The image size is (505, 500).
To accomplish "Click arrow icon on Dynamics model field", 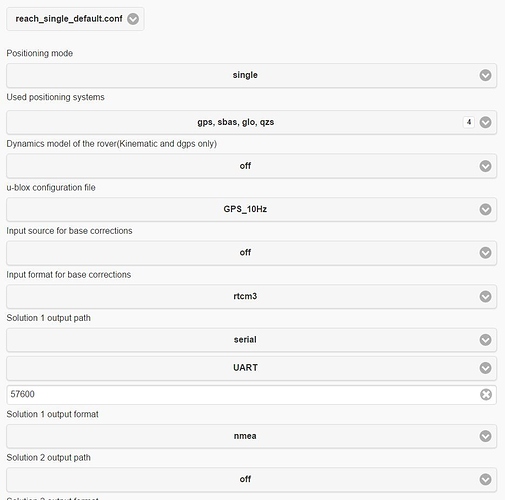I will 485,166.
